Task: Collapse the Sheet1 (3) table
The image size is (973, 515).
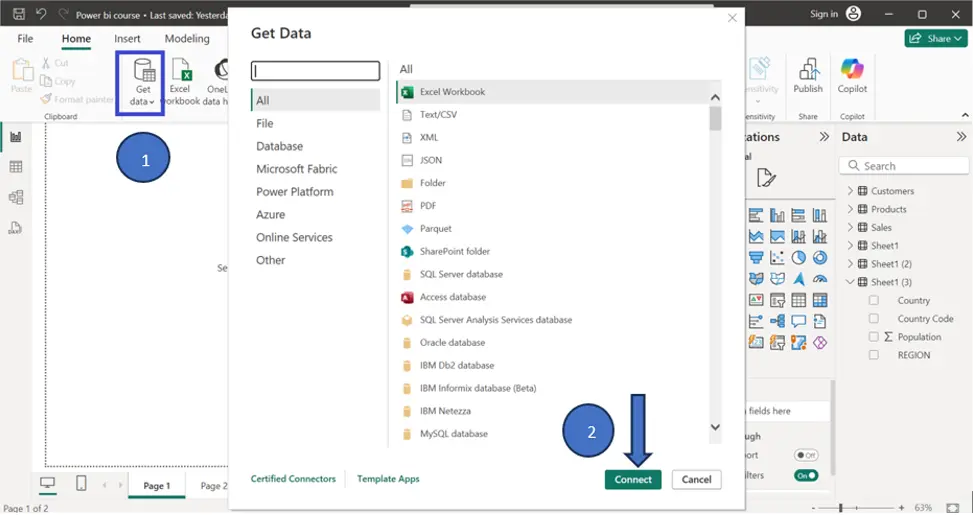Action: 850,282
